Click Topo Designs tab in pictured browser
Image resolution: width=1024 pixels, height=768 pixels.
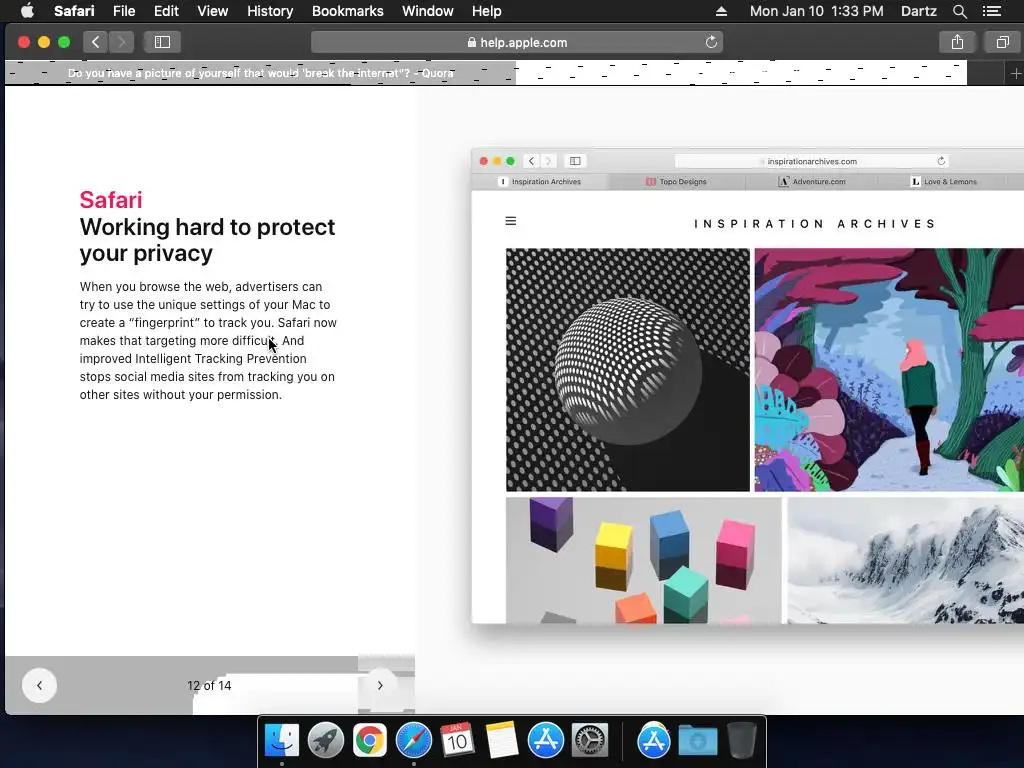[677, 182]
